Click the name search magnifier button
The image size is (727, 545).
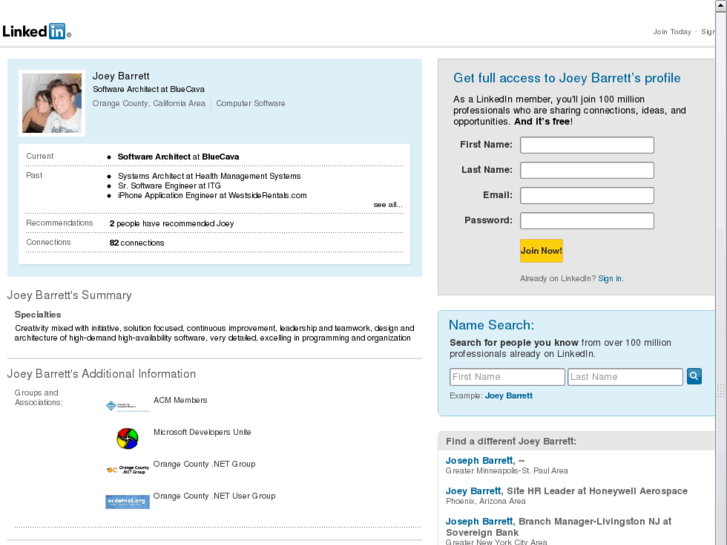coord(694,376)
